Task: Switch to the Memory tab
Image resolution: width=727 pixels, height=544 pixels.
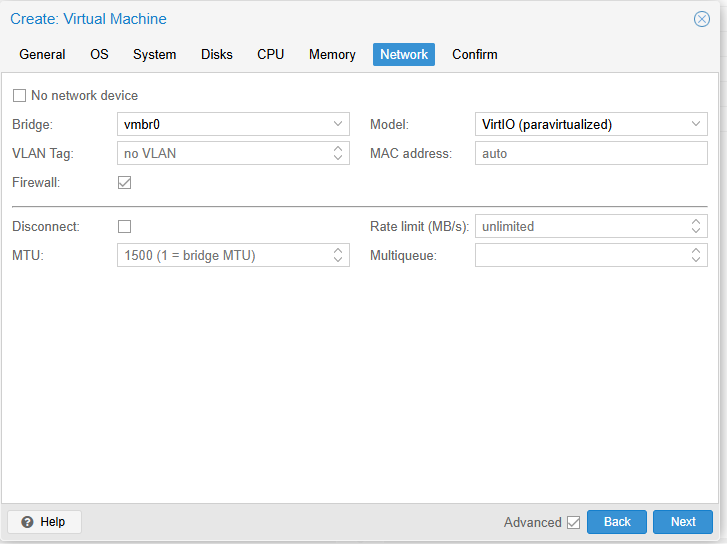Action: [x=332, y=54]
